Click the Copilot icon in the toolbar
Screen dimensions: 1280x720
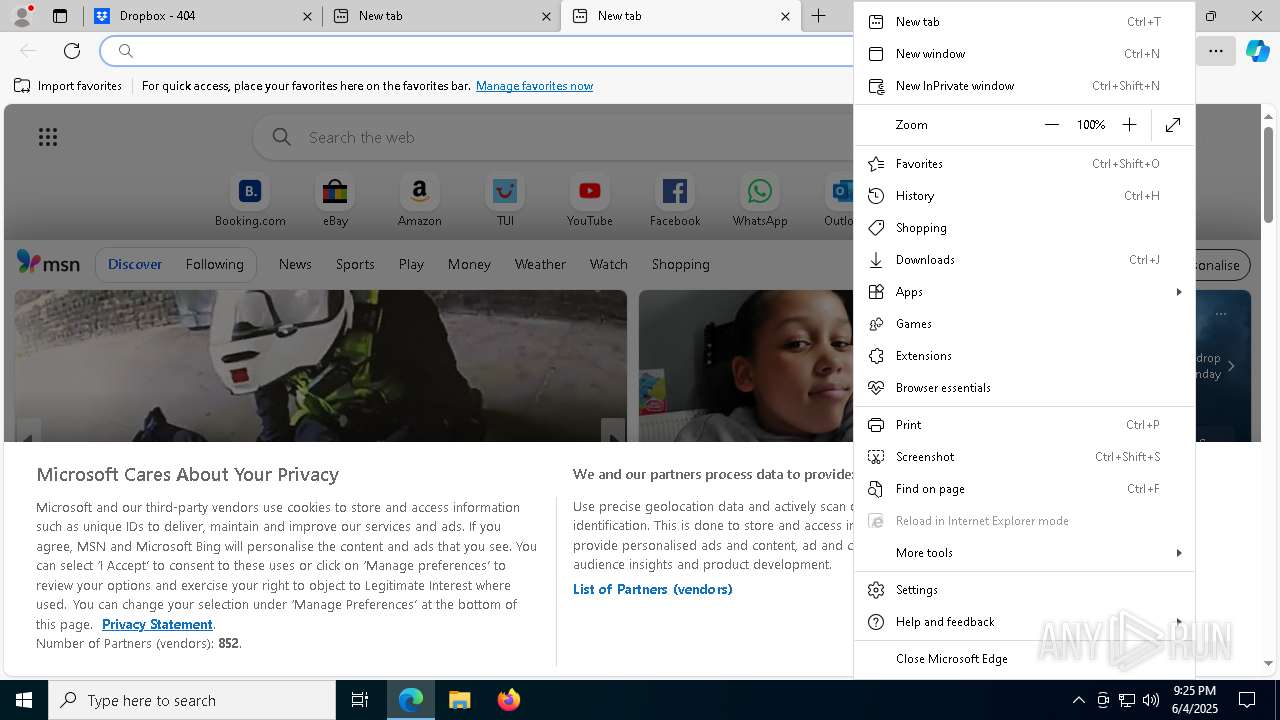pos(1257,51)
